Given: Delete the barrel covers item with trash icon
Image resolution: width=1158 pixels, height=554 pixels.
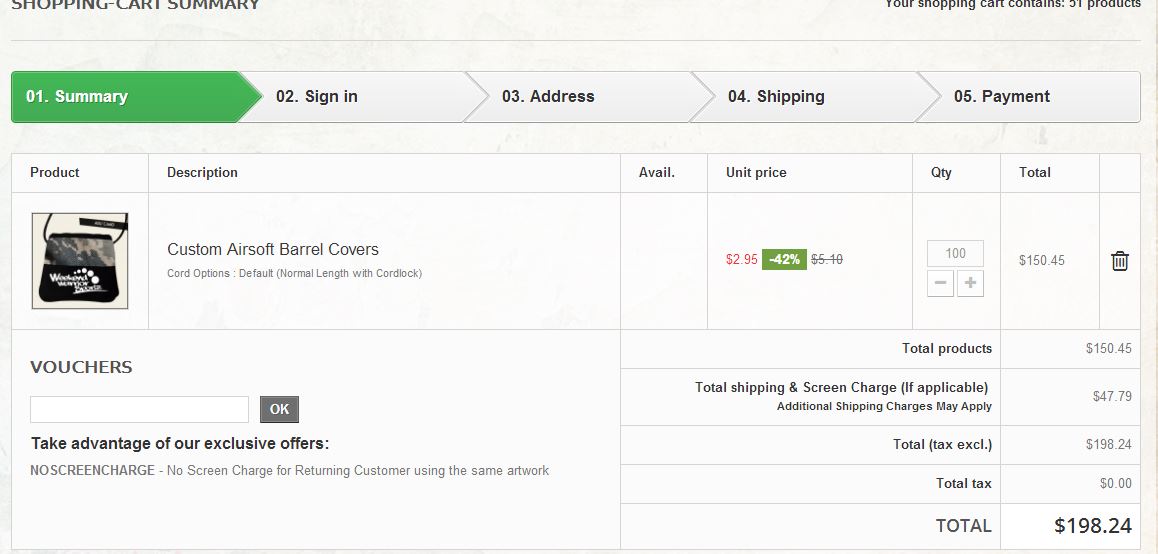Looking at the screenshot, I should [1120, 261].
